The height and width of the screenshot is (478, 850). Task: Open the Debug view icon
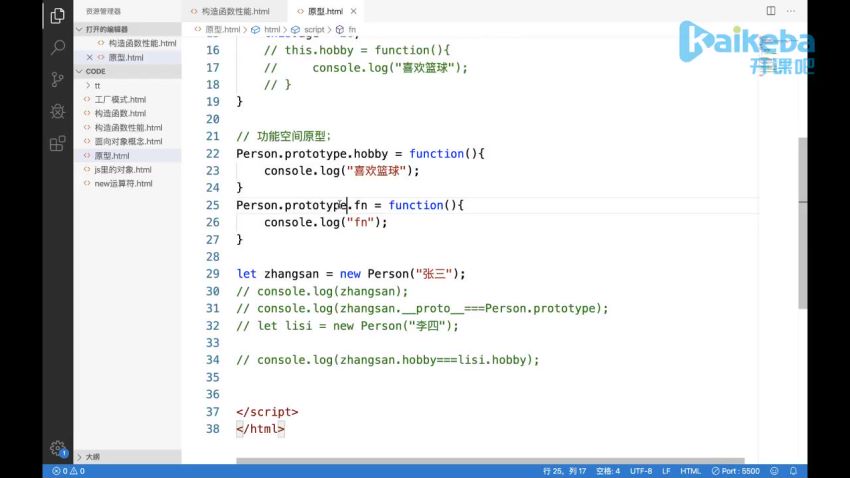pos(57,112)
